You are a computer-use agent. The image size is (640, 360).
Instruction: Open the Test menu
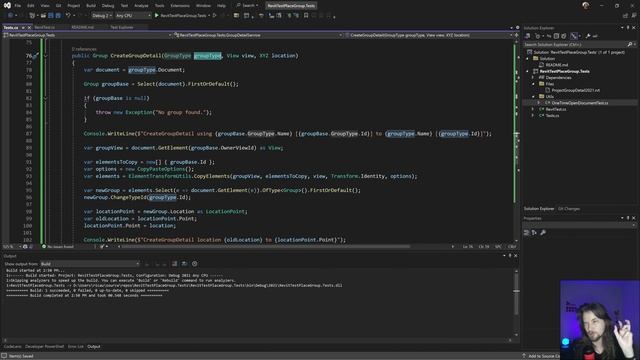point(124,6)
